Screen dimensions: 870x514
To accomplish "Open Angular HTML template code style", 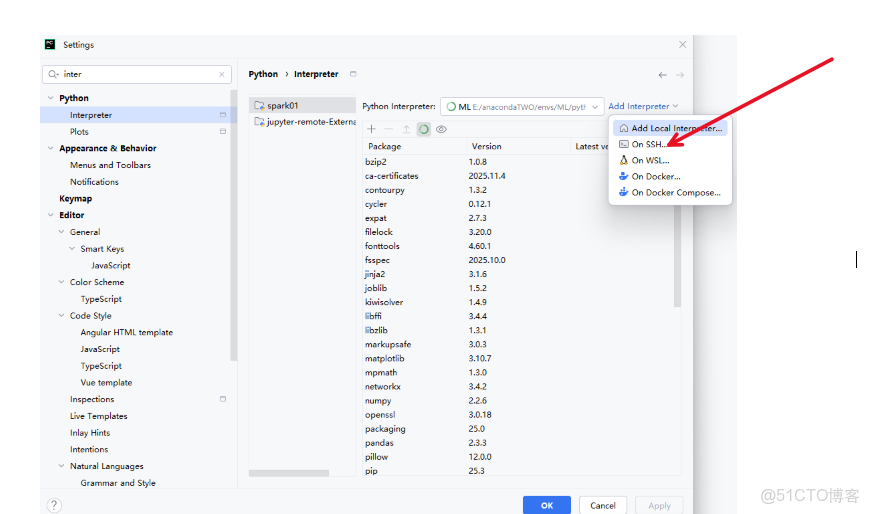I will [x=127, y=332].
